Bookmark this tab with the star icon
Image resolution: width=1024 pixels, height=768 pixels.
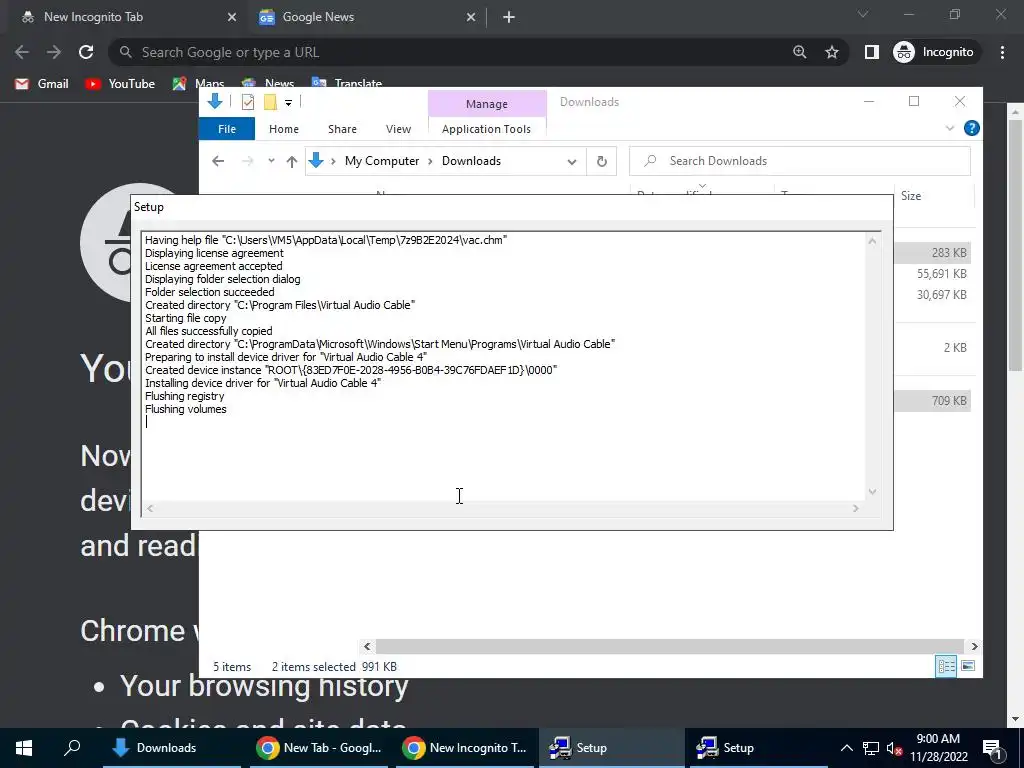click(831, 52)
